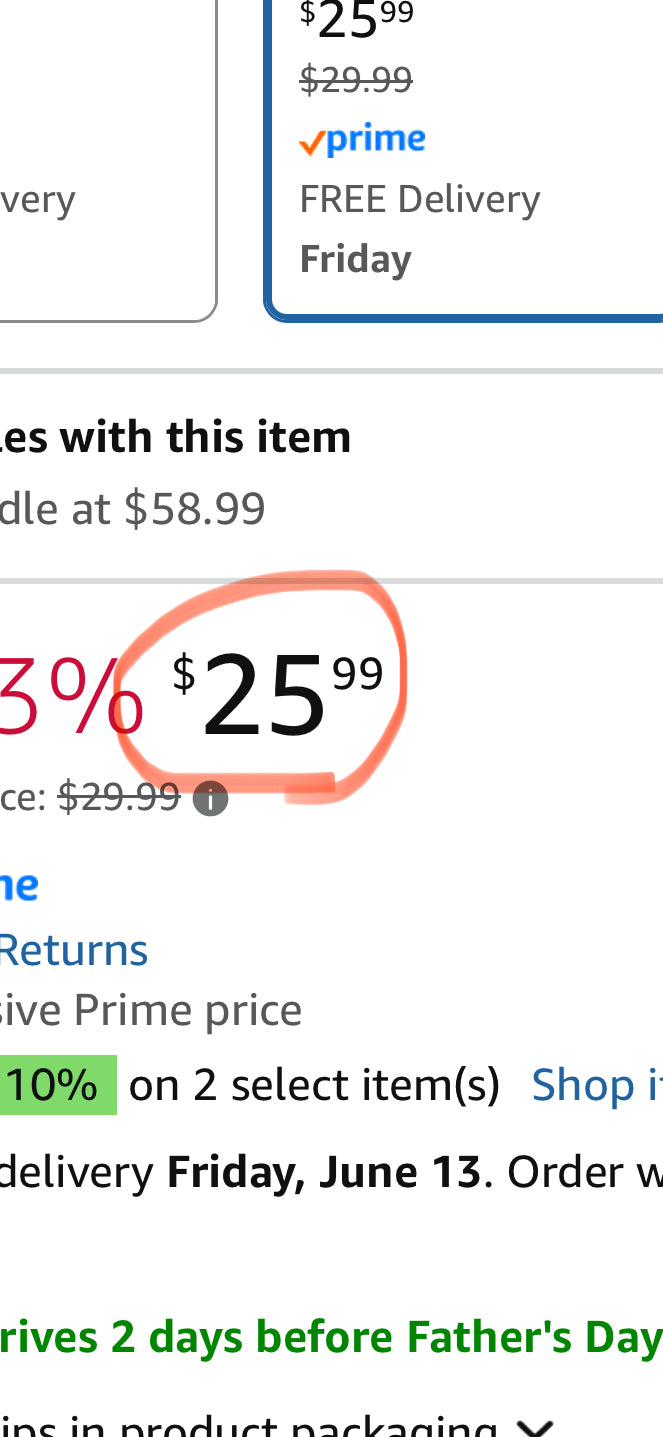Click the strikethrough $29.99 in the option card
663x1437 pixels.
click(x=356, y=80)
